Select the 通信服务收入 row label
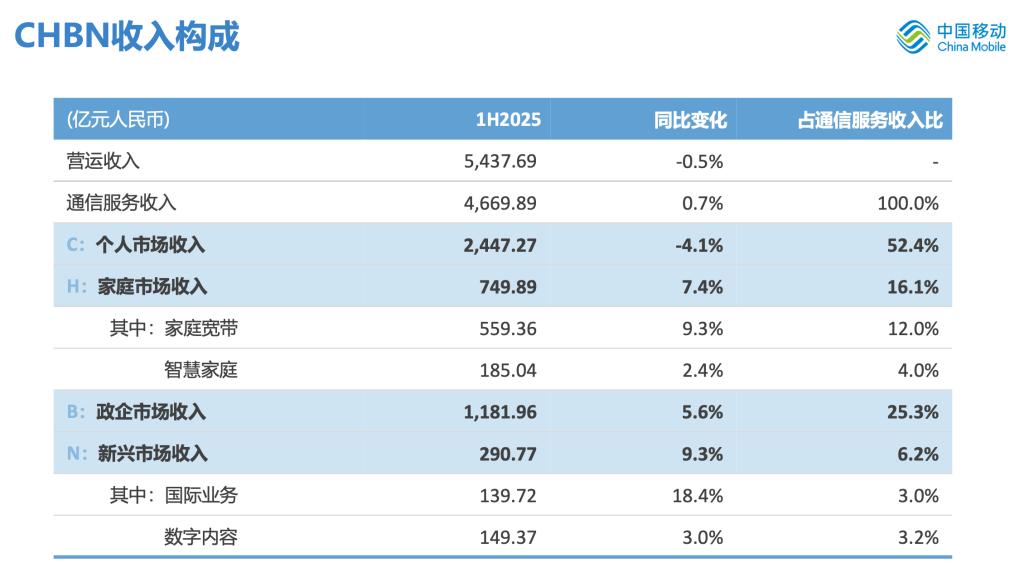The width and height of the screenshot is (1024, 567). (121, 203)
